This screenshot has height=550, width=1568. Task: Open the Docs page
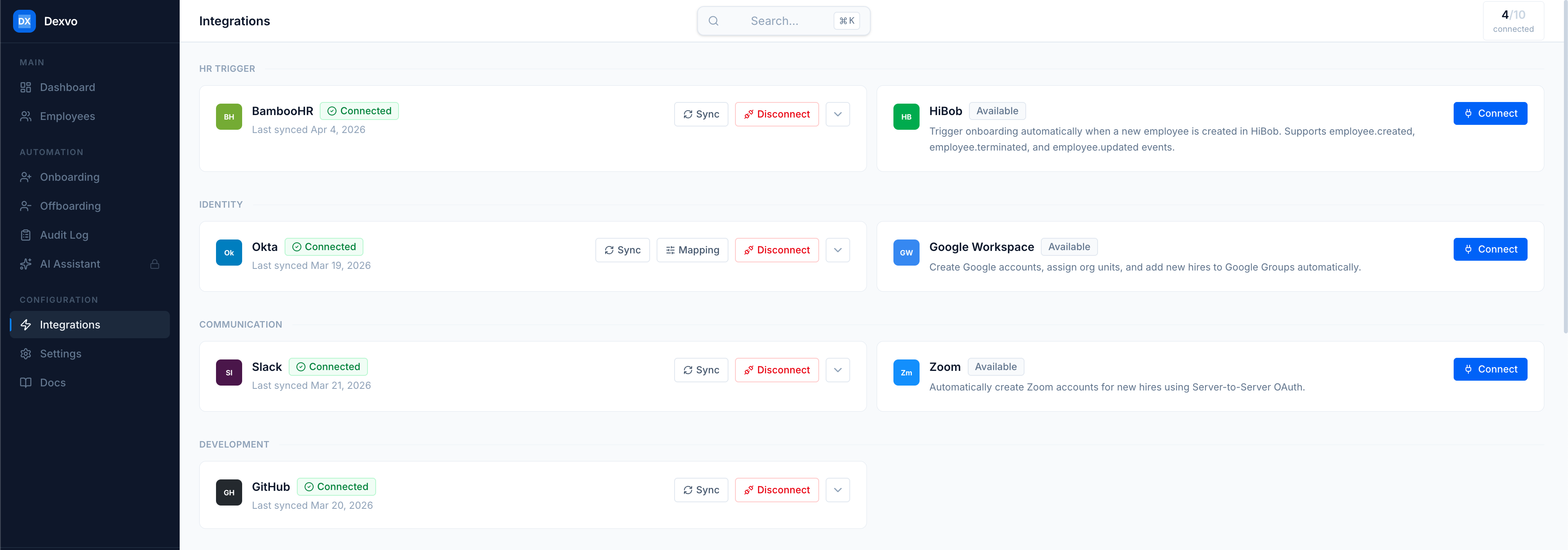click(53, 382)
